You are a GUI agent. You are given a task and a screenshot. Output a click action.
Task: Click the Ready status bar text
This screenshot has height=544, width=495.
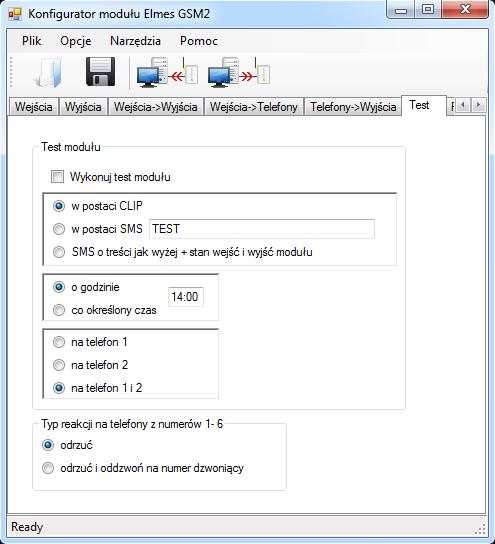tap(27, 527)
